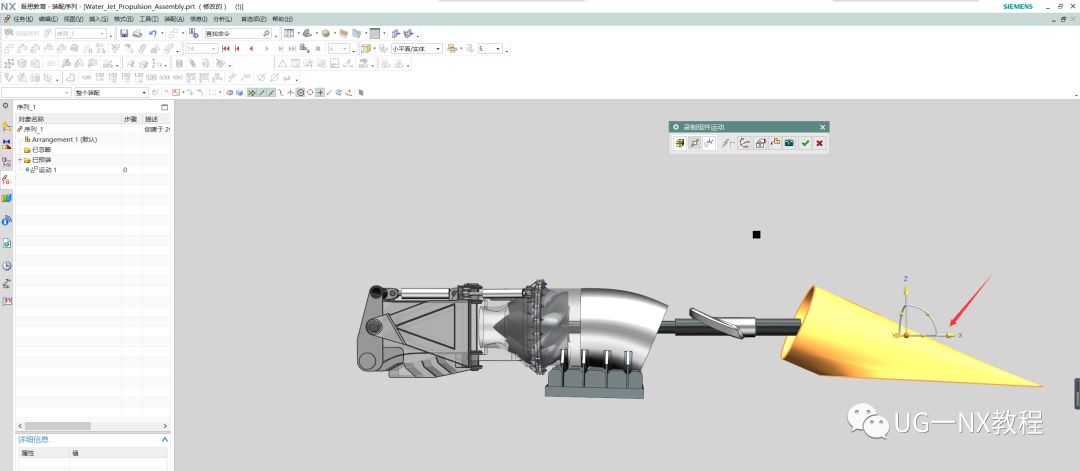The image size is (1080, 471).
Task: Rewind sequence to start with double-red-arrow icon
Action: click(x=225, y=49)
